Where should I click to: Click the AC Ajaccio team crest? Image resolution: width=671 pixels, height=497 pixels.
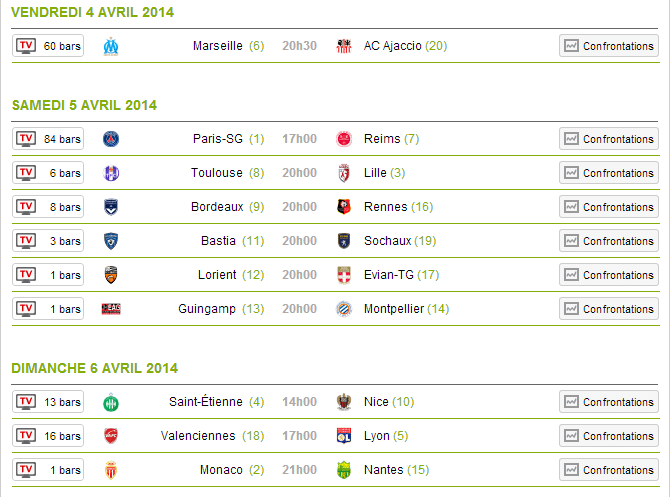click(344, 46)
